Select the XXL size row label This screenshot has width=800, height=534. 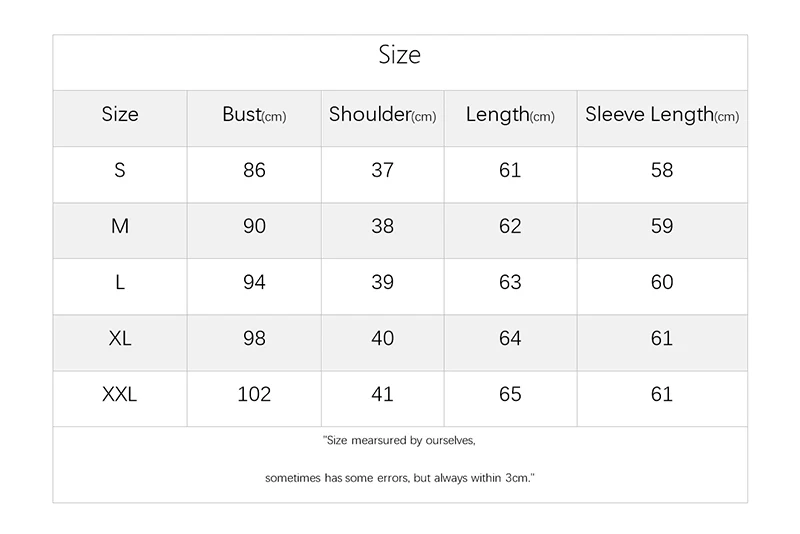pyautogui.click(x=120, y=394)
